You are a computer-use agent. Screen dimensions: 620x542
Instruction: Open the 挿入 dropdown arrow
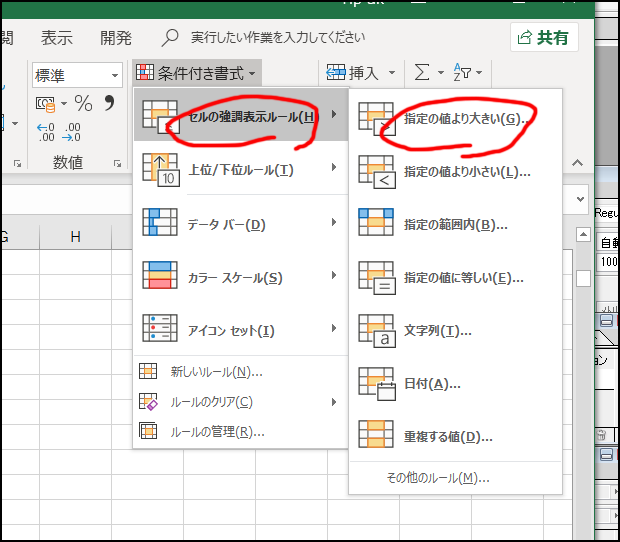coord(391,73)
